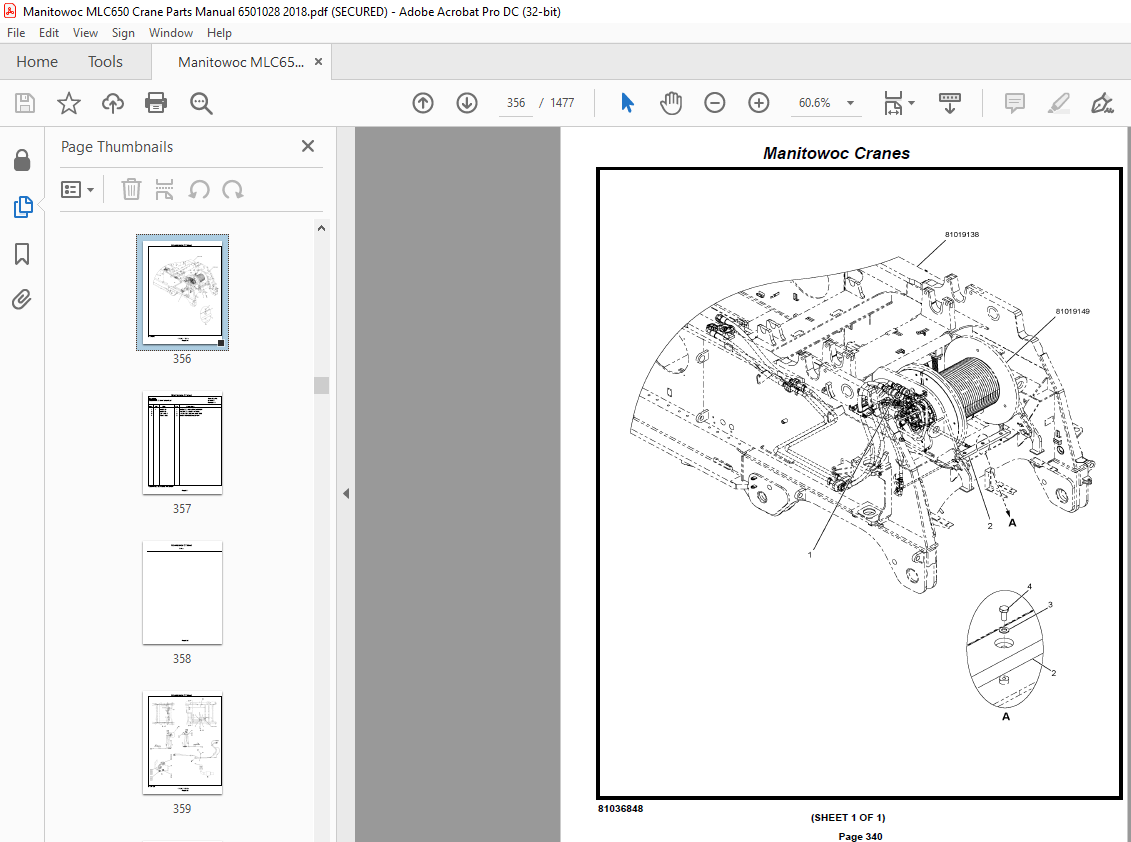
Task: Open the Bookmarks sidebar icon
Action: [22, 254]
